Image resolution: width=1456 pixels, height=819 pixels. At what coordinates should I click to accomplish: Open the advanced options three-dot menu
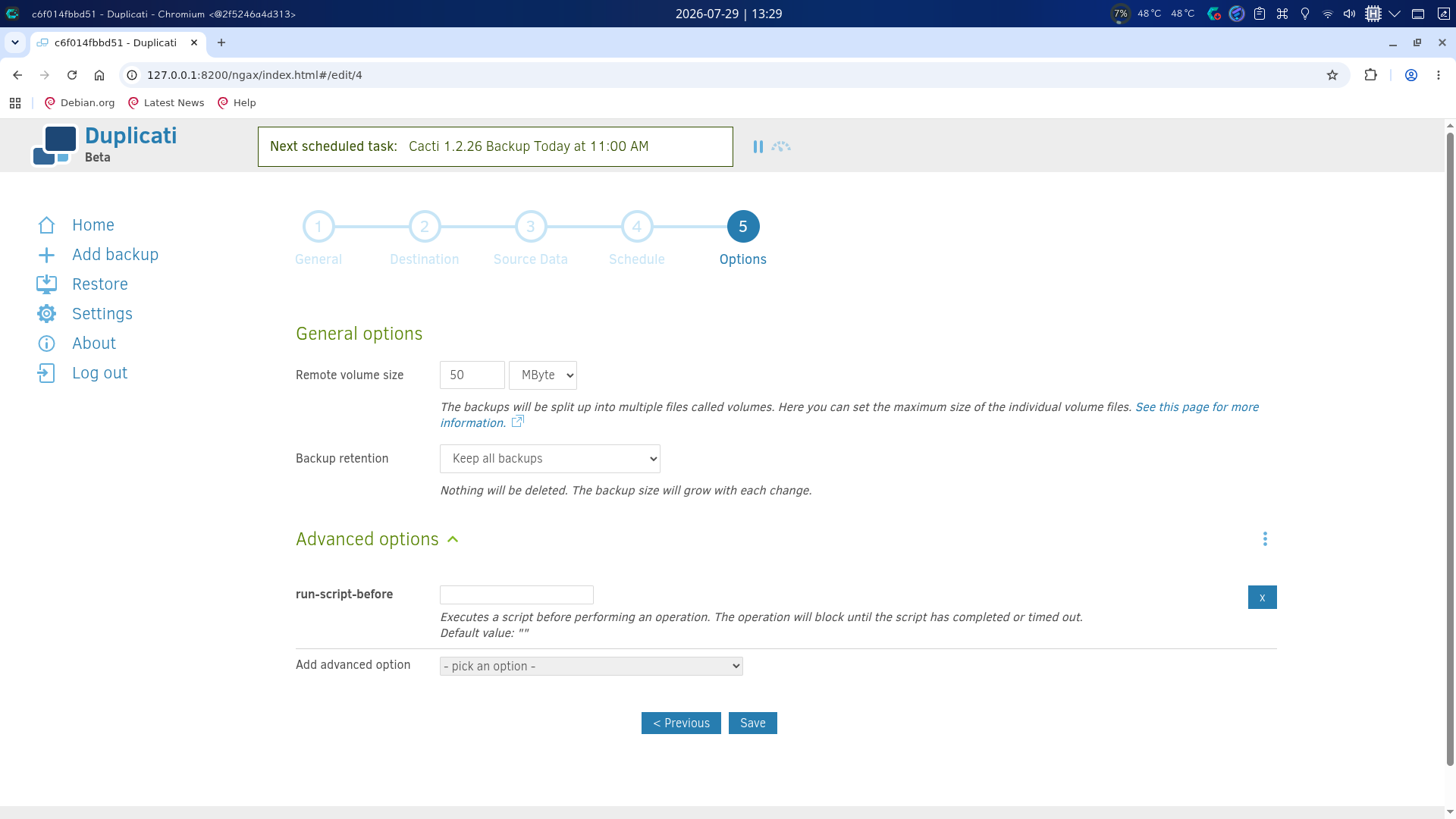(x=1265, y=539)
